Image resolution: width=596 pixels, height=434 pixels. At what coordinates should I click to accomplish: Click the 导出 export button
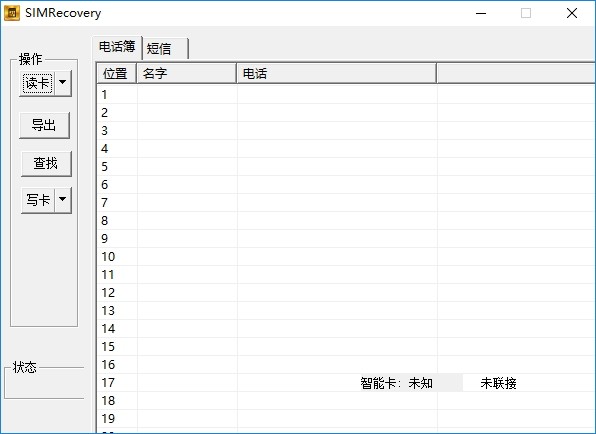[x=44, y=125]
